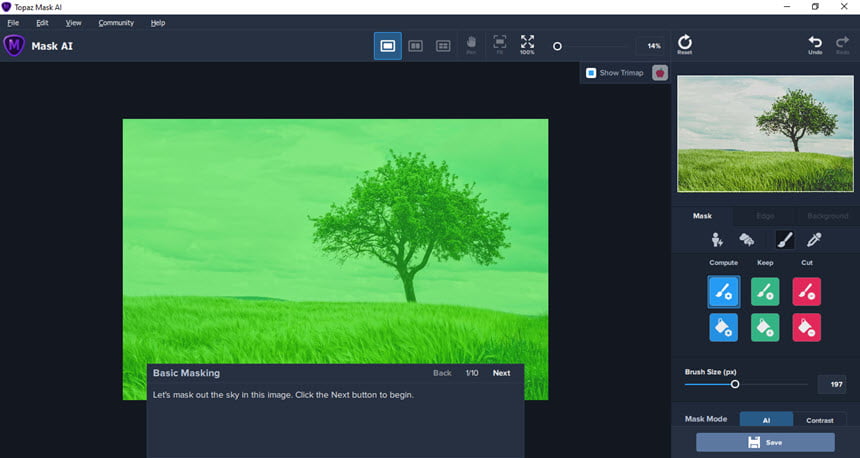Choose the green Keep brush

point(765,291)
